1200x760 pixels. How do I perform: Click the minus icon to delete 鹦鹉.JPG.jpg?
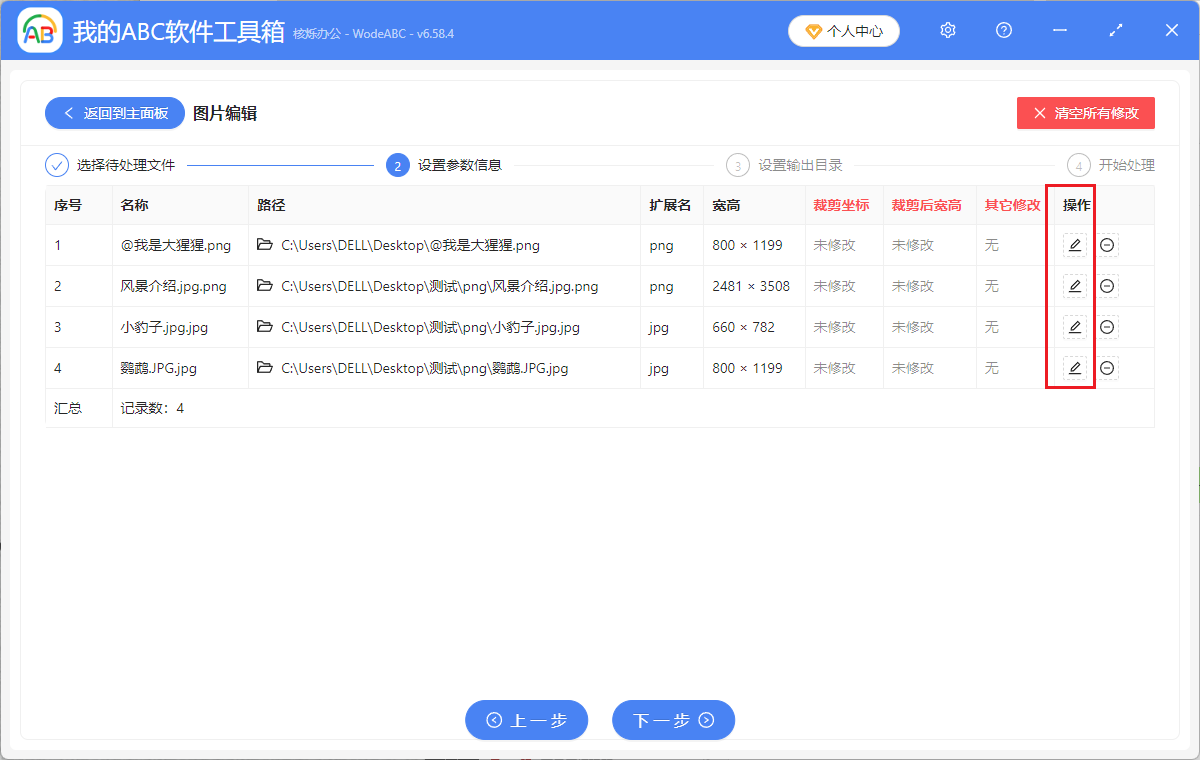coord(1107,367)
